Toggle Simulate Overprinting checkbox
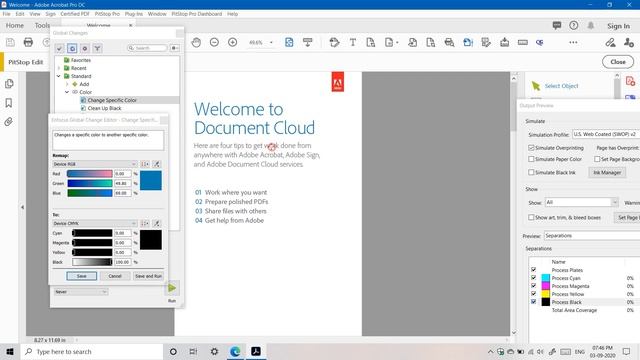Image resolution: width=640 pixels, height=360 pixels. (531, 148)
